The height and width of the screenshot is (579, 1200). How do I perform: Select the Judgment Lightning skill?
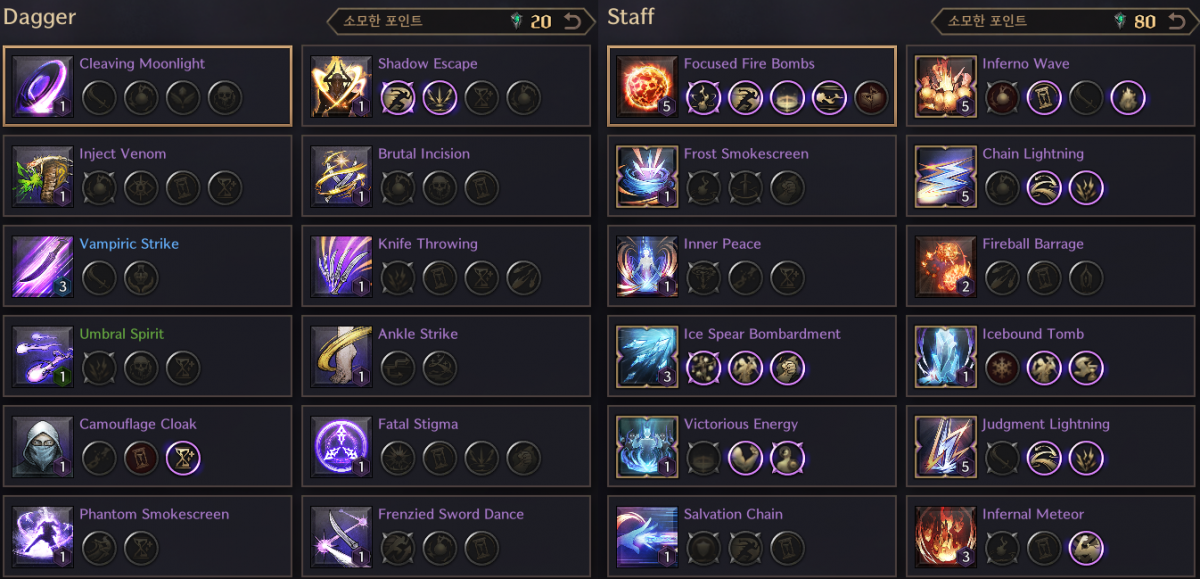[945, 447]
